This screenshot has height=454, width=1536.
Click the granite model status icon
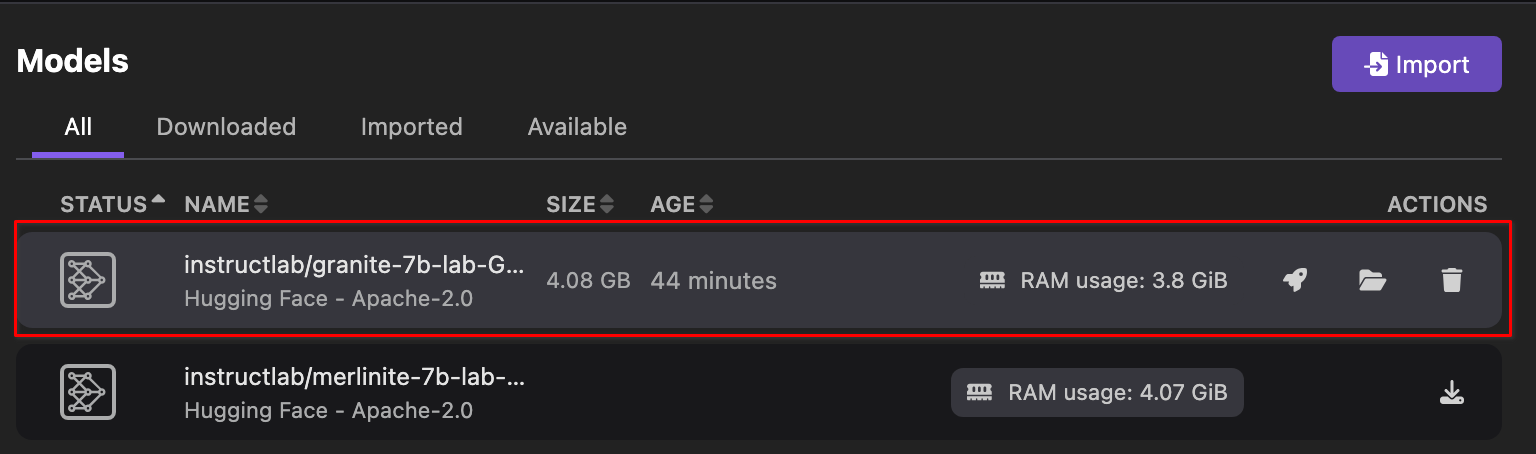click(88, 280)
